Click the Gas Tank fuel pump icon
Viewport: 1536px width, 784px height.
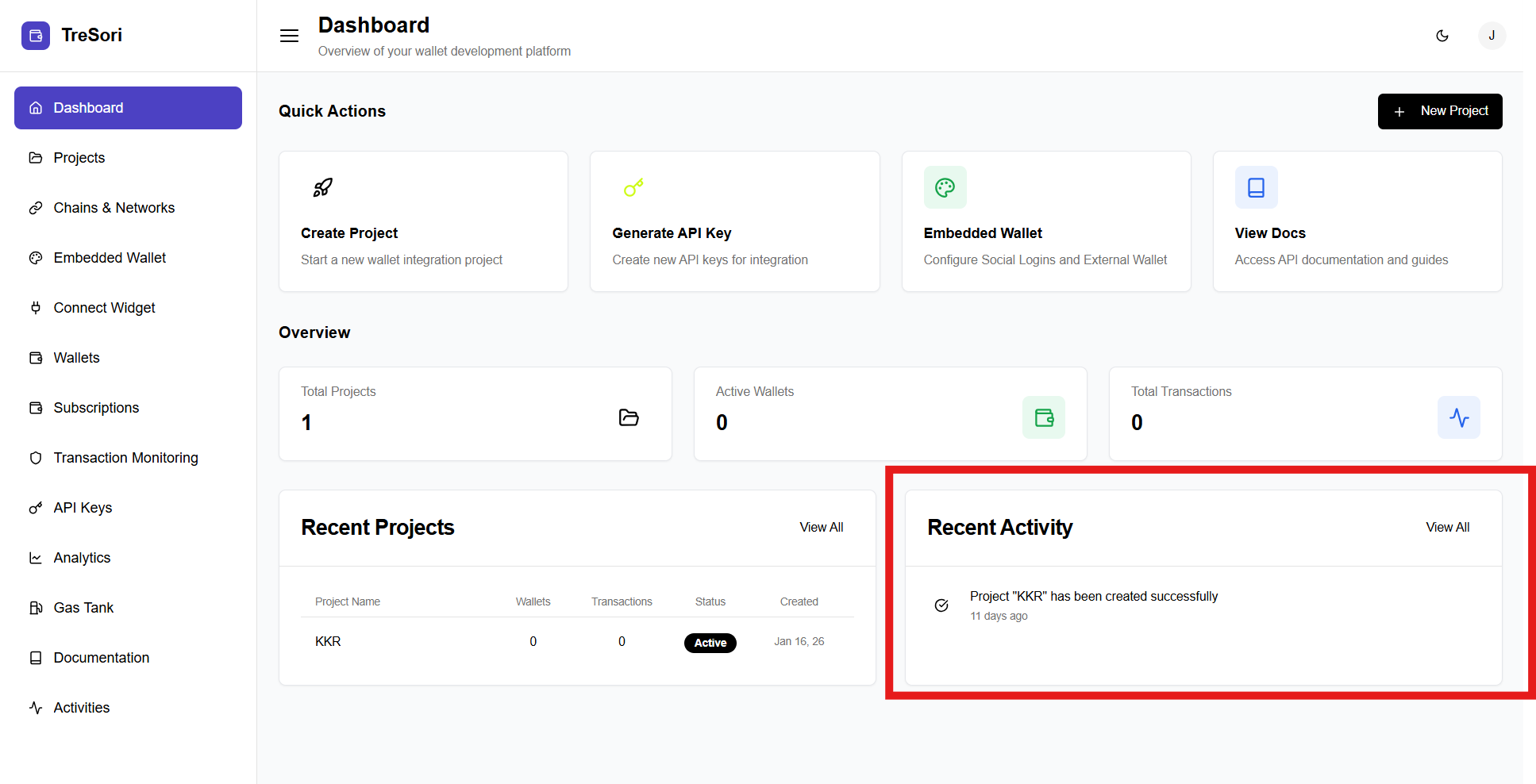point(36,608)
